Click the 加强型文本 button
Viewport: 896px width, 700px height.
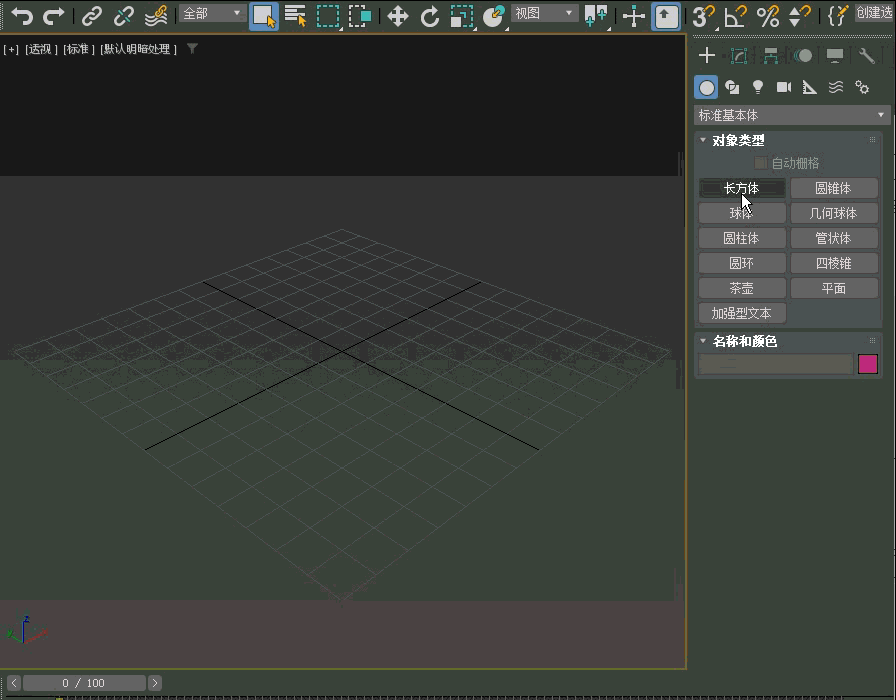(742, 313)
